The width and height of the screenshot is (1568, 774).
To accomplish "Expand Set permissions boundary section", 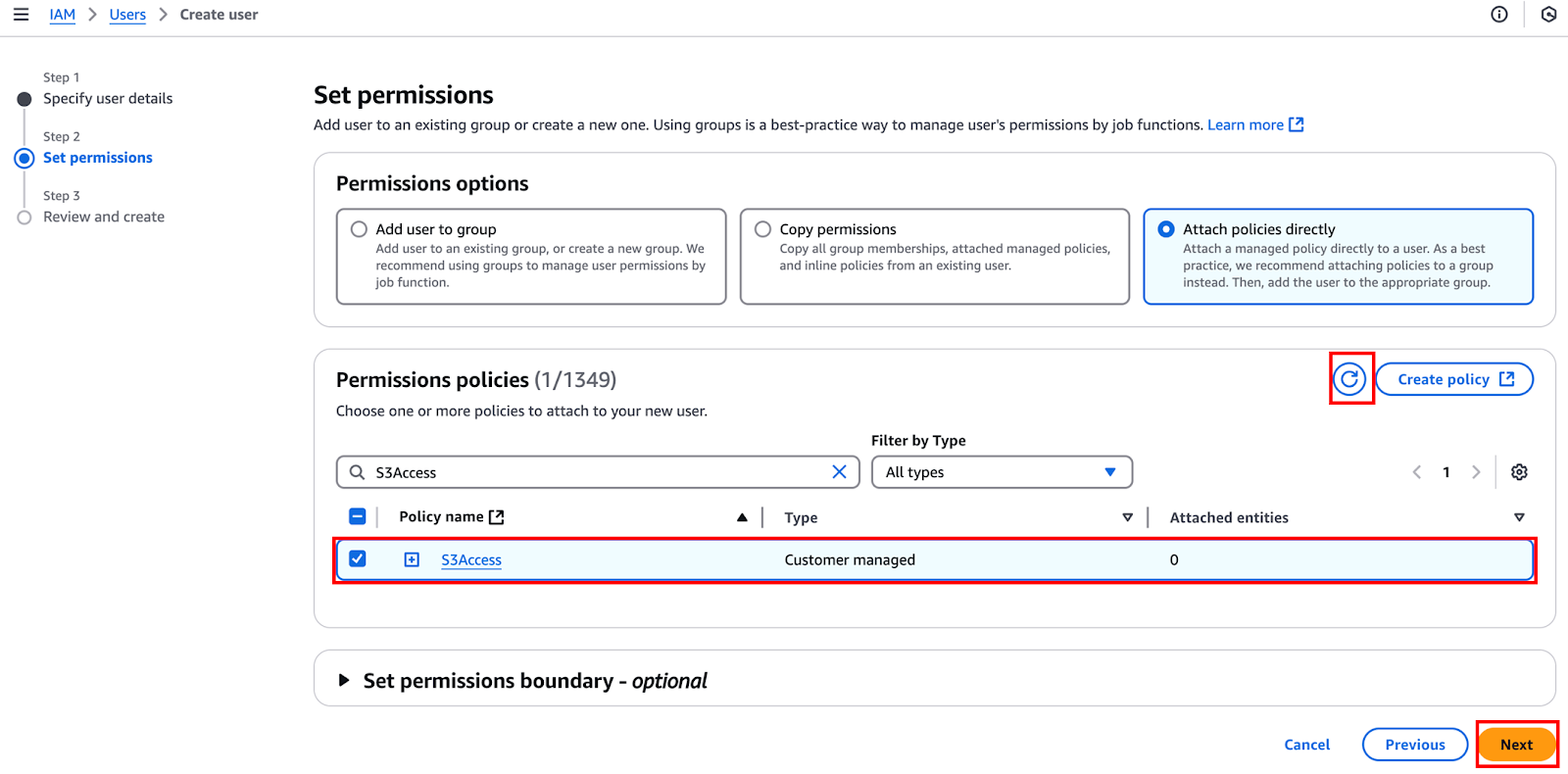I will coord(344,680).
